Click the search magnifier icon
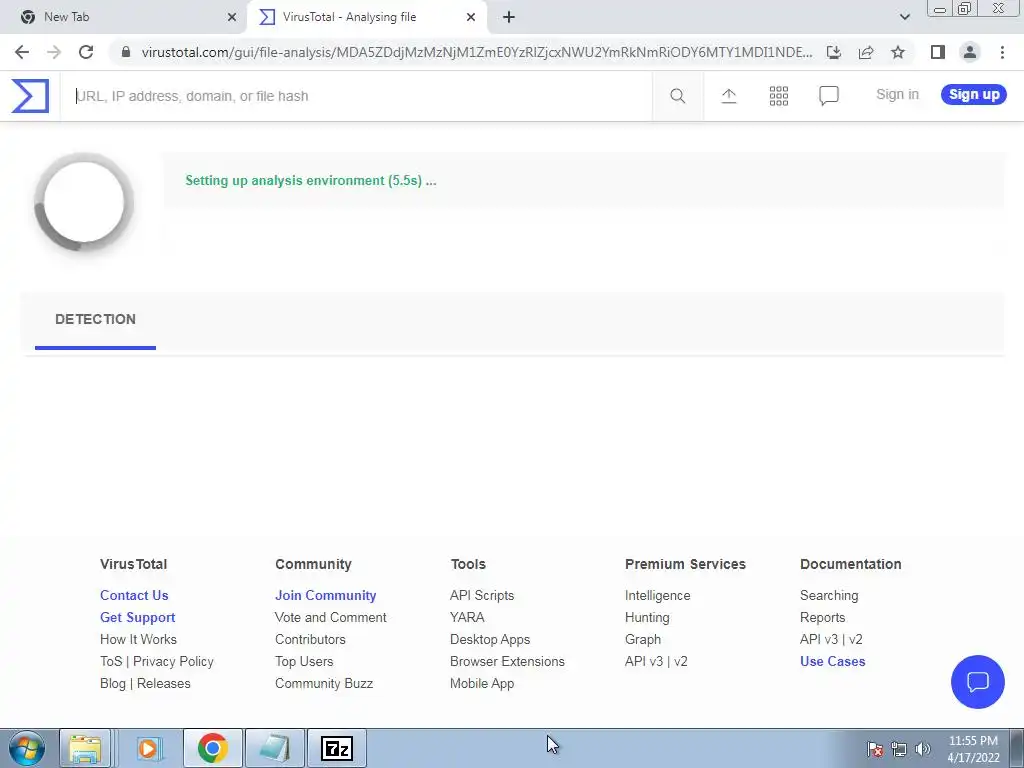Screen dimensions: 1024x768 [678, 96]
